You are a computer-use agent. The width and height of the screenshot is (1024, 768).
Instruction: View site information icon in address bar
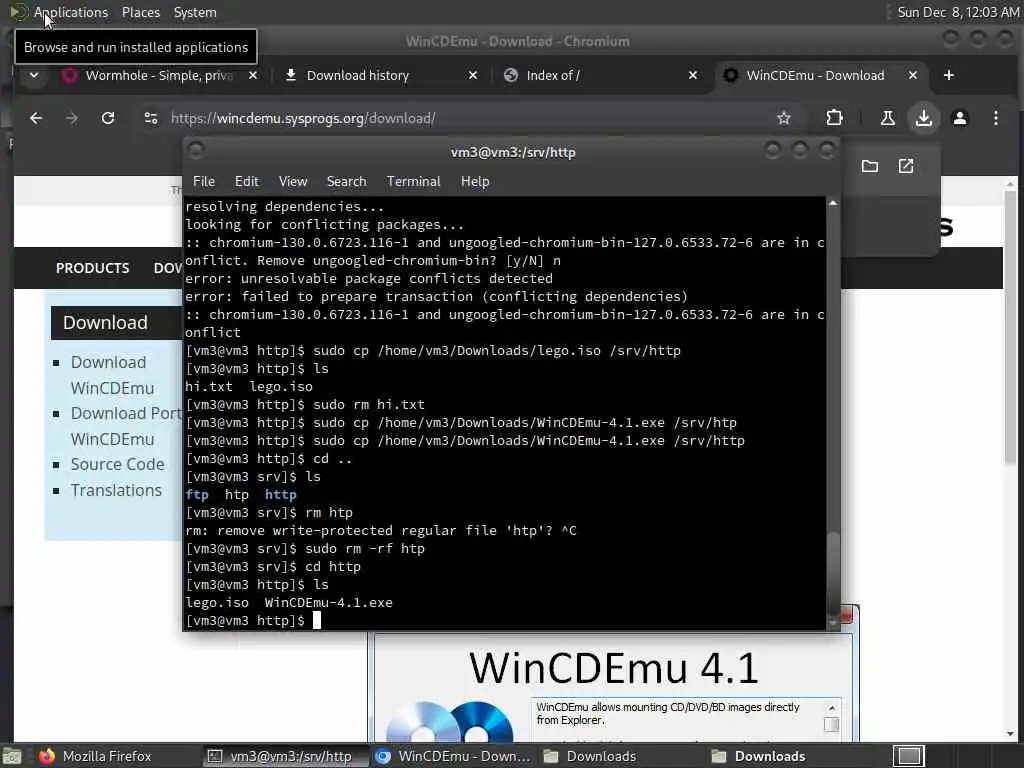[x=151, y=118]
